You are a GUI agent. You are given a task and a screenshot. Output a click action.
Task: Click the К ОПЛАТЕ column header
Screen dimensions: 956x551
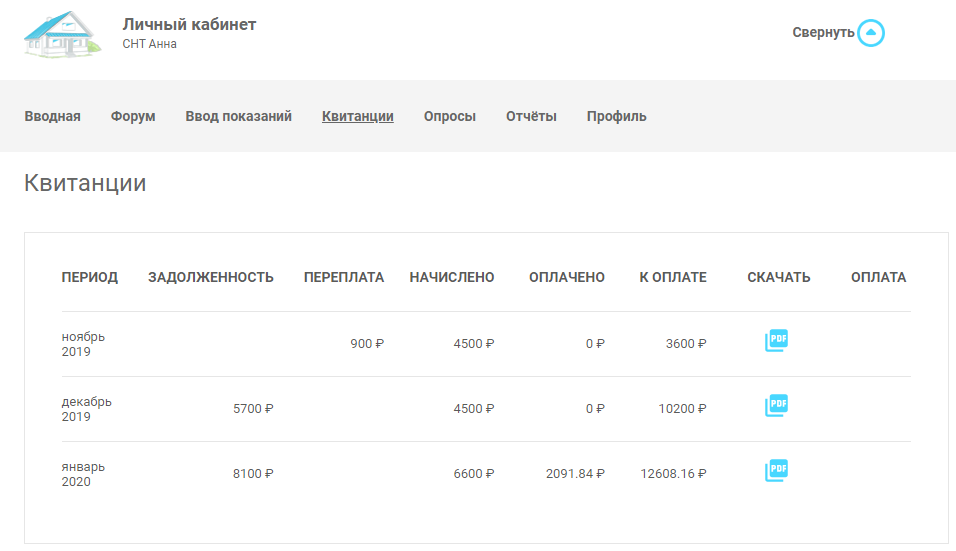point(673,277)
